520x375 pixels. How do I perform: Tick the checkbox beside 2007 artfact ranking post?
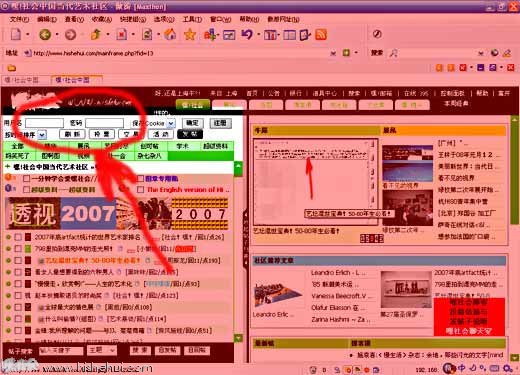[x=18, y=237]
